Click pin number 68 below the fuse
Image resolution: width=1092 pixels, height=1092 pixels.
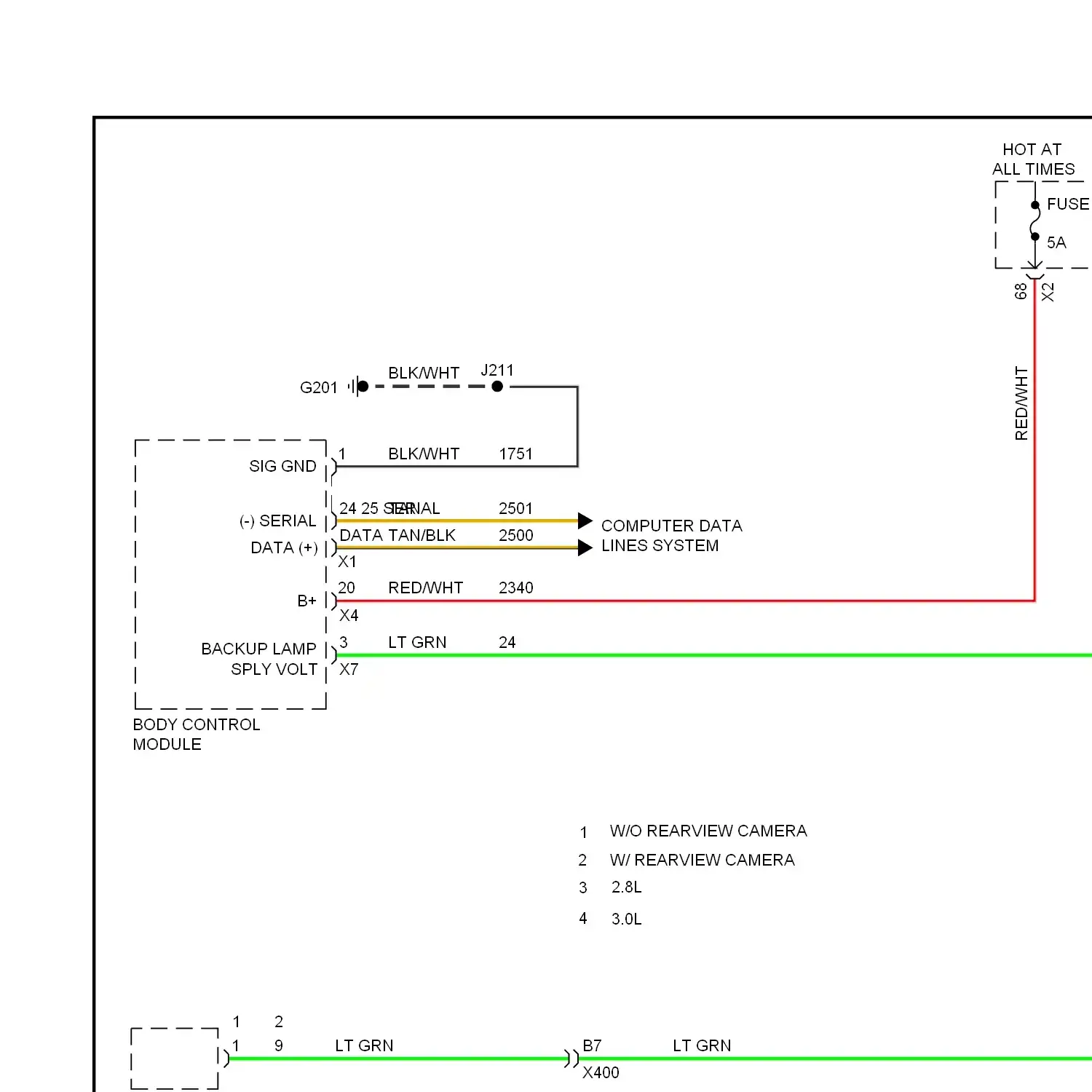(x=1021, y=291)
